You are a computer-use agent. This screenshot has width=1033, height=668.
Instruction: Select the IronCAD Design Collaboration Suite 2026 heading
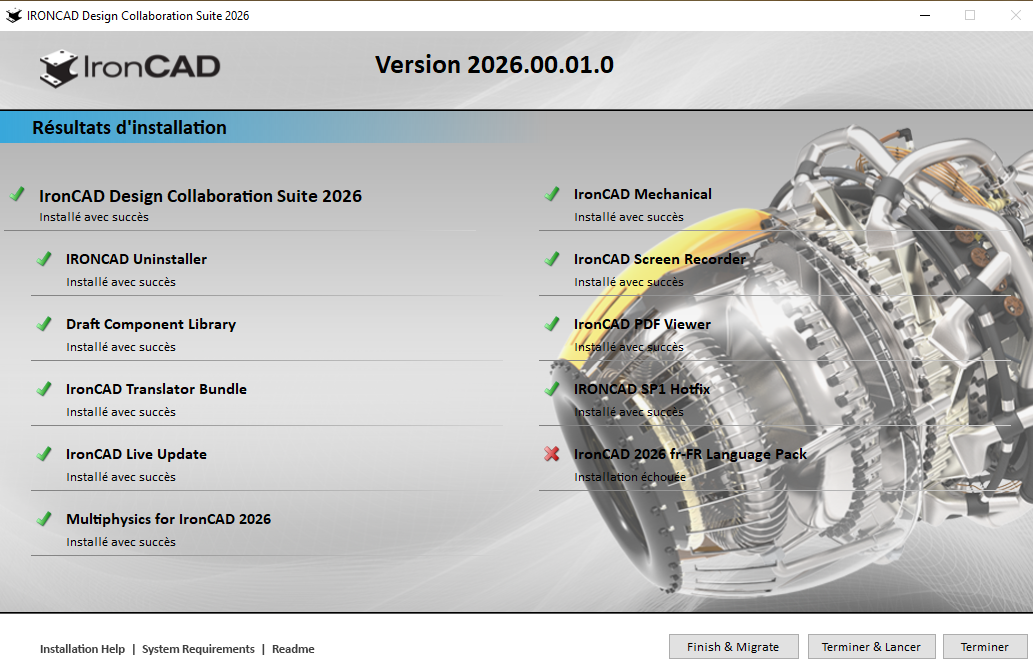click(x=200, y=196)
